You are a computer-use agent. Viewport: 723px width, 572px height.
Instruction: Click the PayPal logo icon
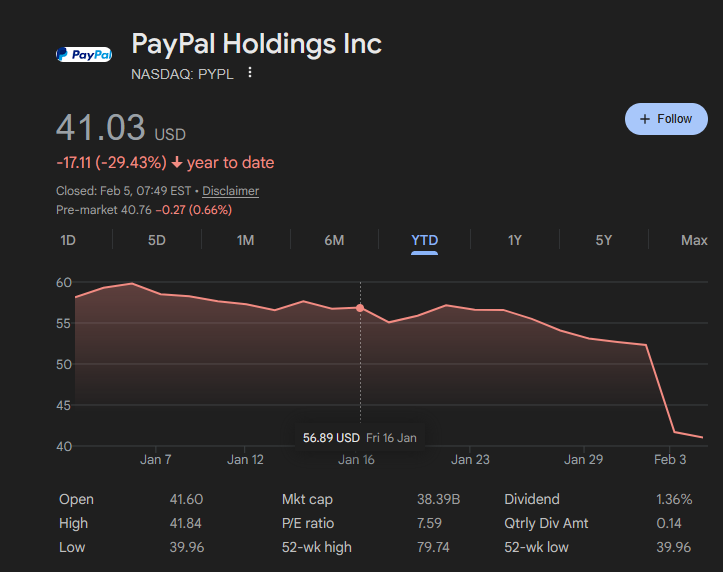[84, 54]
